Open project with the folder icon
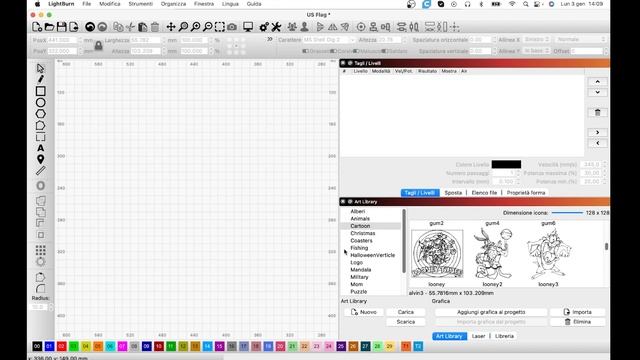This screenshot has height=360, width=640. pos(49,27)
